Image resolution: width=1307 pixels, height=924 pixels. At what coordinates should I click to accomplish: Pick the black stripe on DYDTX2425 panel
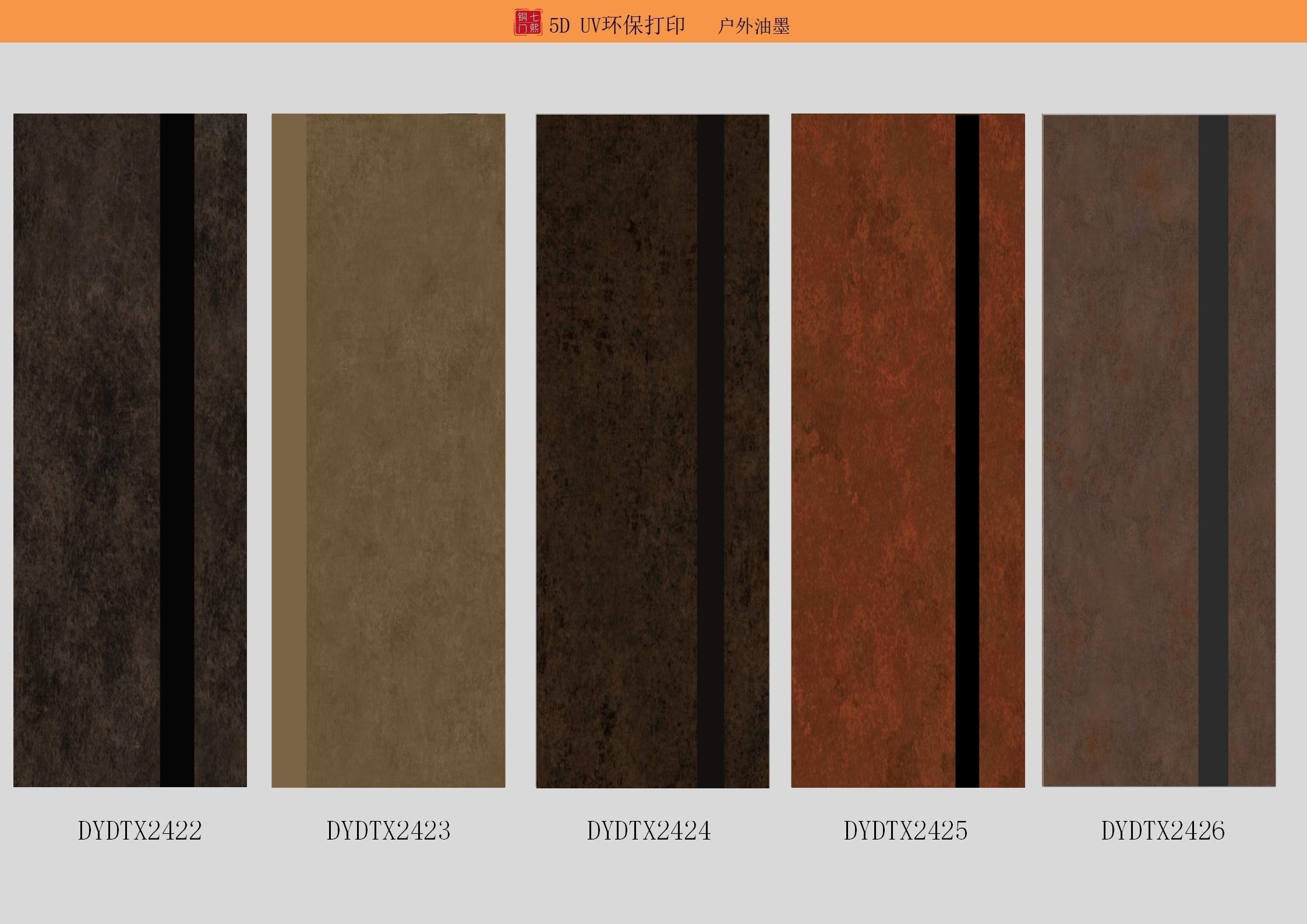click(x=967, y=449)
